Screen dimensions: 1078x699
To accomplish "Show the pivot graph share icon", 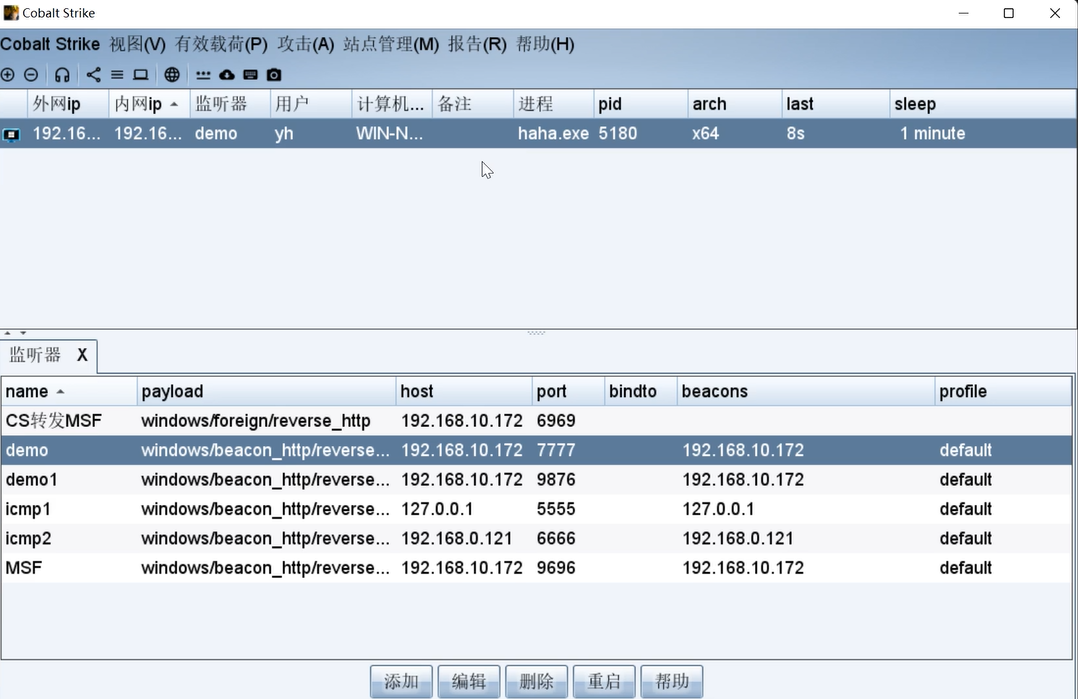I will click(93, 75).
